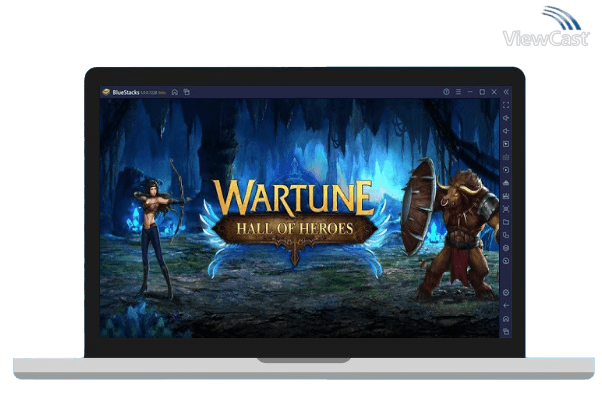Take a screenshot using the bracket icon

pos(506,209)
